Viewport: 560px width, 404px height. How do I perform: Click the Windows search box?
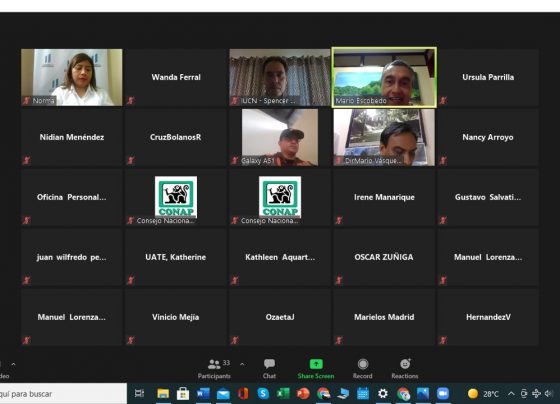tap(63, 394)
